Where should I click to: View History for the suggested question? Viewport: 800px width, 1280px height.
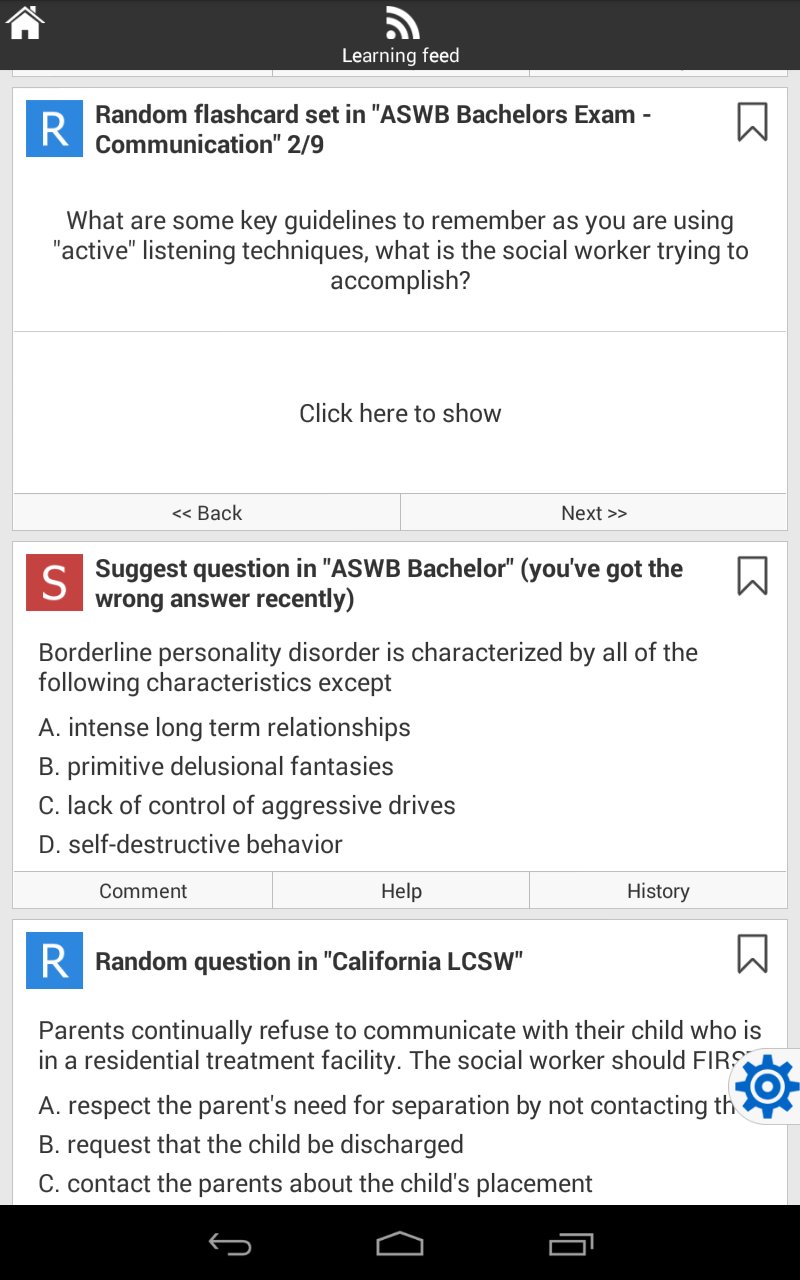tap(658, 890)
